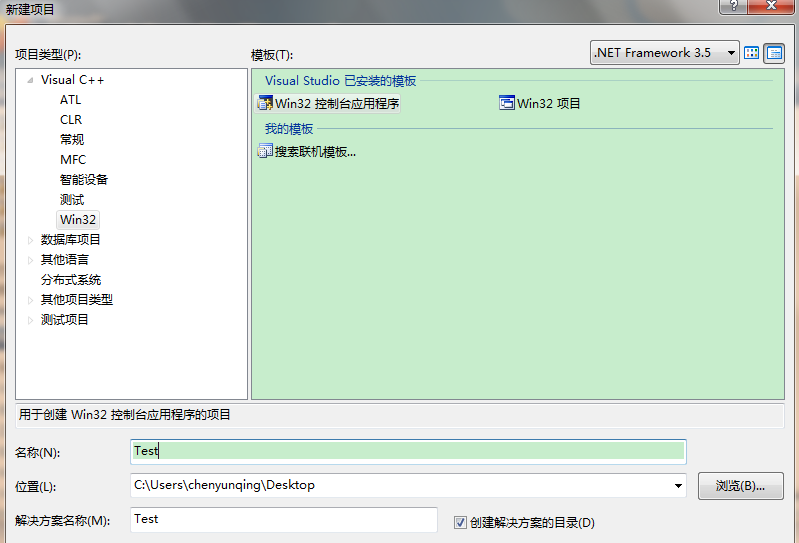Select 数据库项目 category
799x543 pixels.
(70, 239)
